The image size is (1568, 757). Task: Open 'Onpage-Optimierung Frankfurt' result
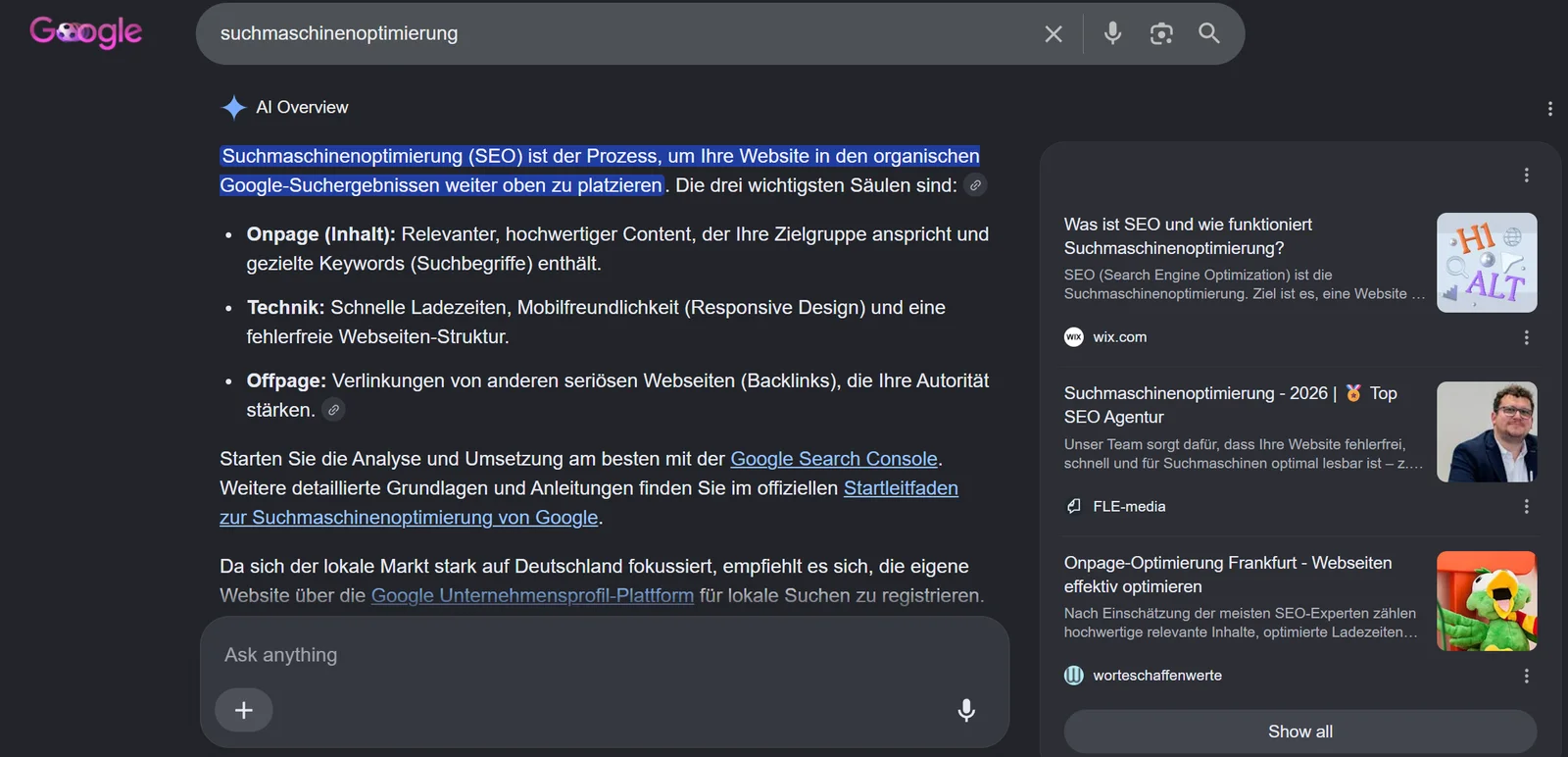point(1228,575)
